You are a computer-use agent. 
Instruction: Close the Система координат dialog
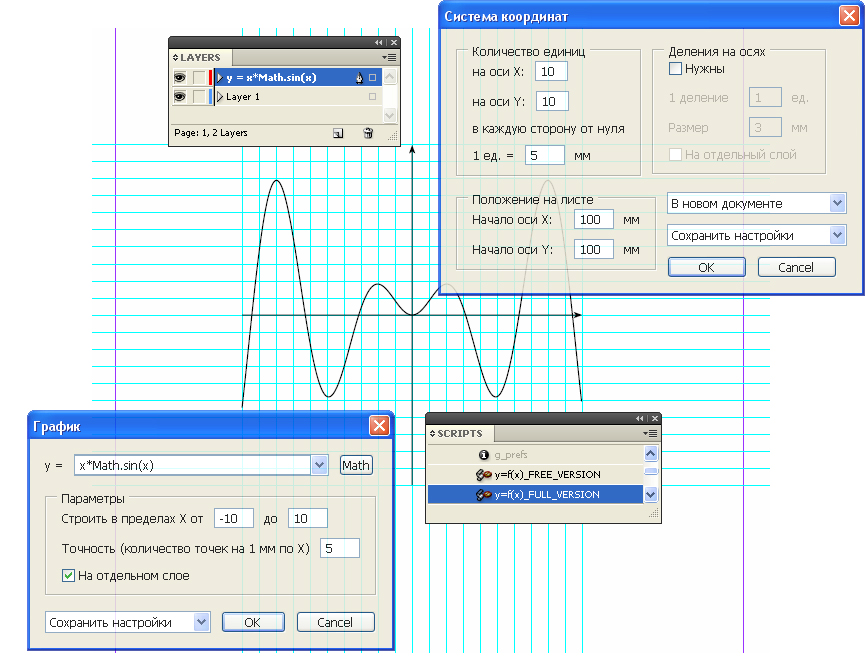[849, 15]
